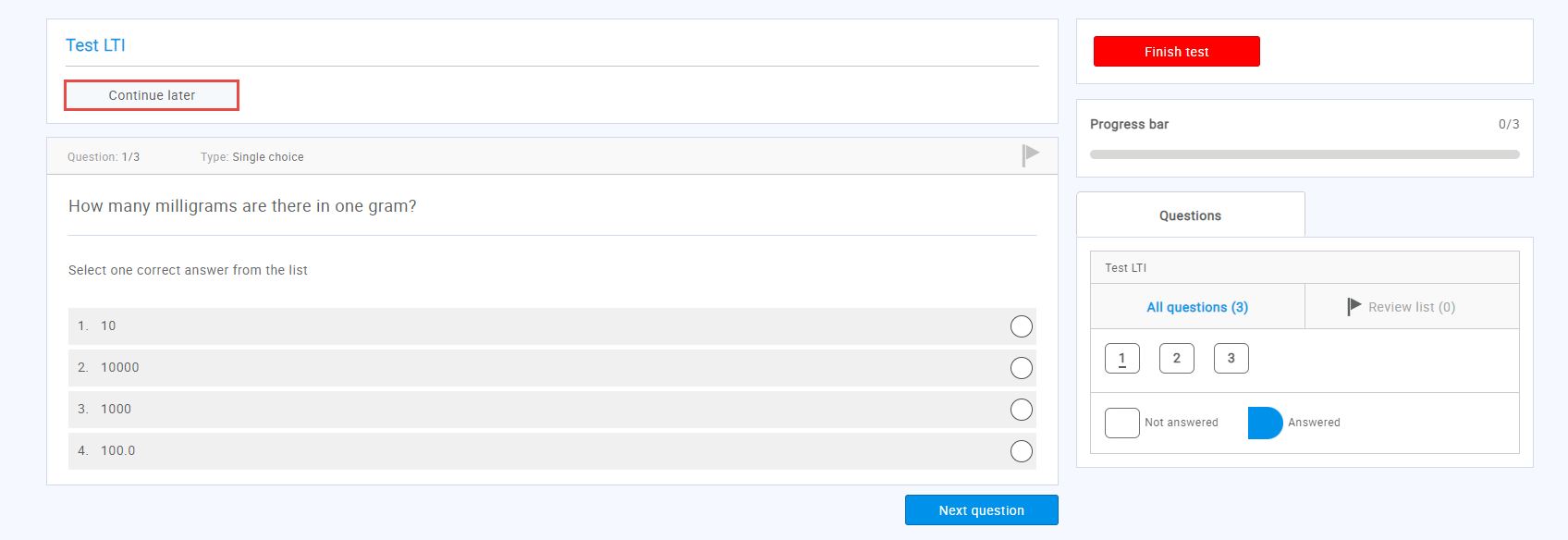This screenshot has height=540, width=1568.
Task: Click the Not answered legend box
Action: [x=1121, y=423]
